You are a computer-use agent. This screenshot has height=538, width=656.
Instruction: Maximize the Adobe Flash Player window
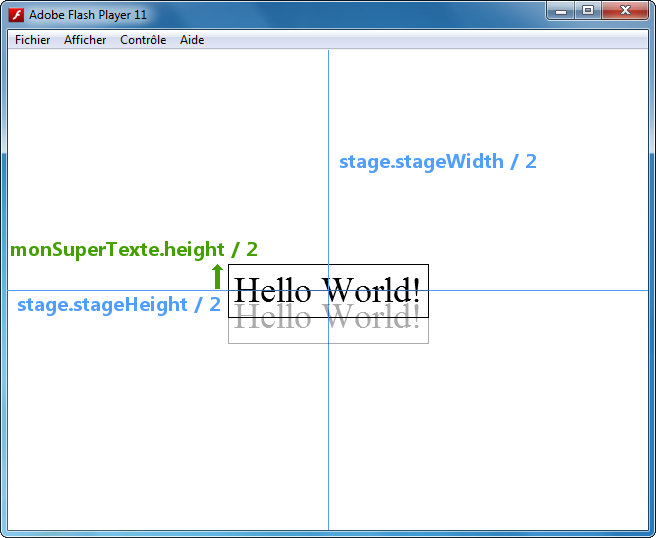(588, 10)
